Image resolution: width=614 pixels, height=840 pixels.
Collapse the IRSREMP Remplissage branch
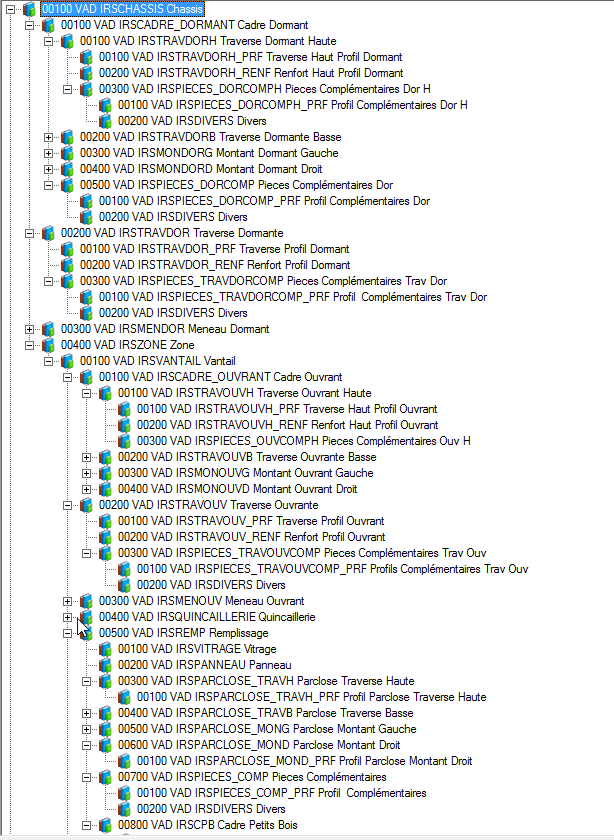pos(68,633)
